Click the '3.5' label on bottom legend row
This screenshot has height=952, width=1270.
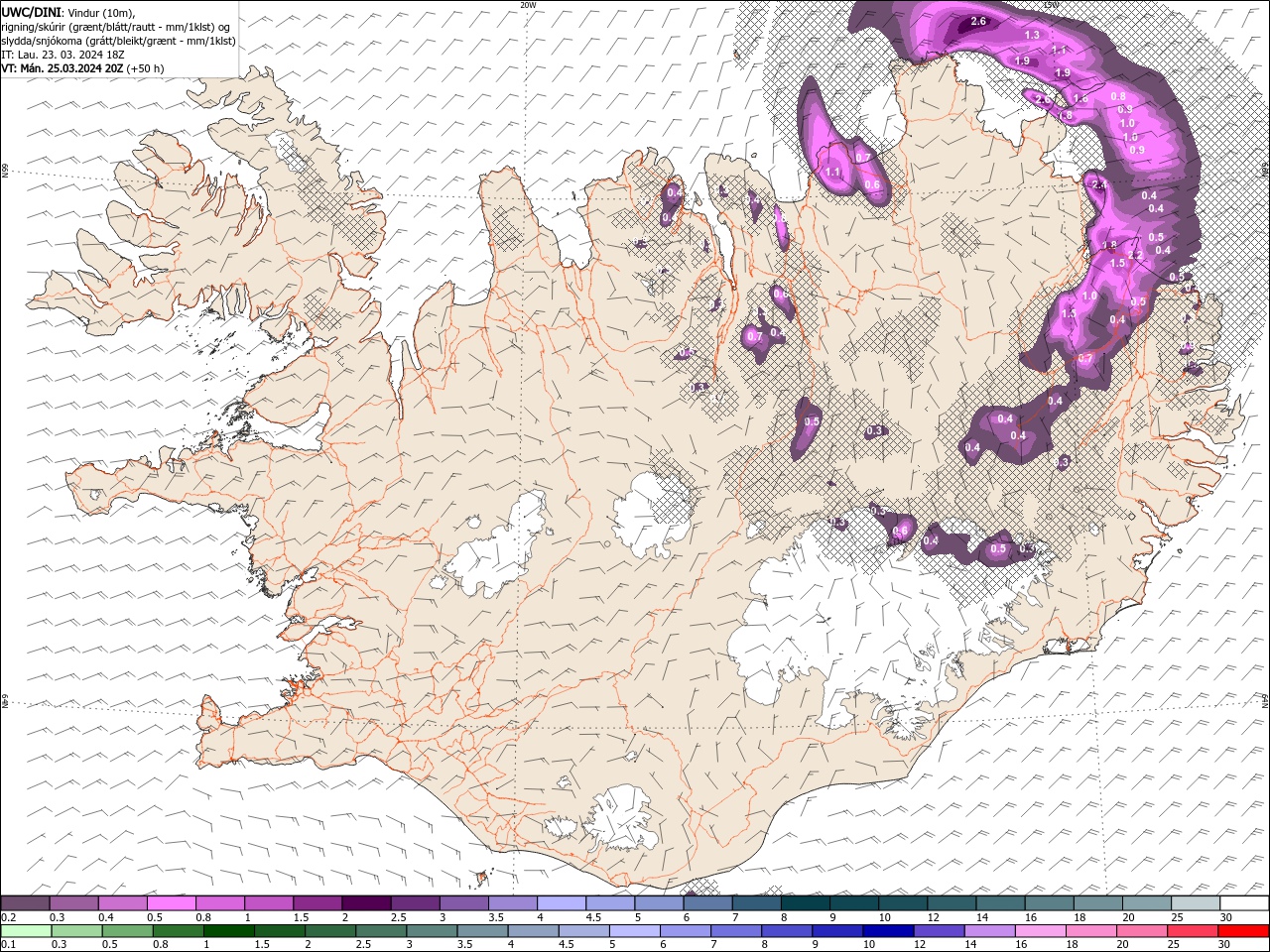463,945
